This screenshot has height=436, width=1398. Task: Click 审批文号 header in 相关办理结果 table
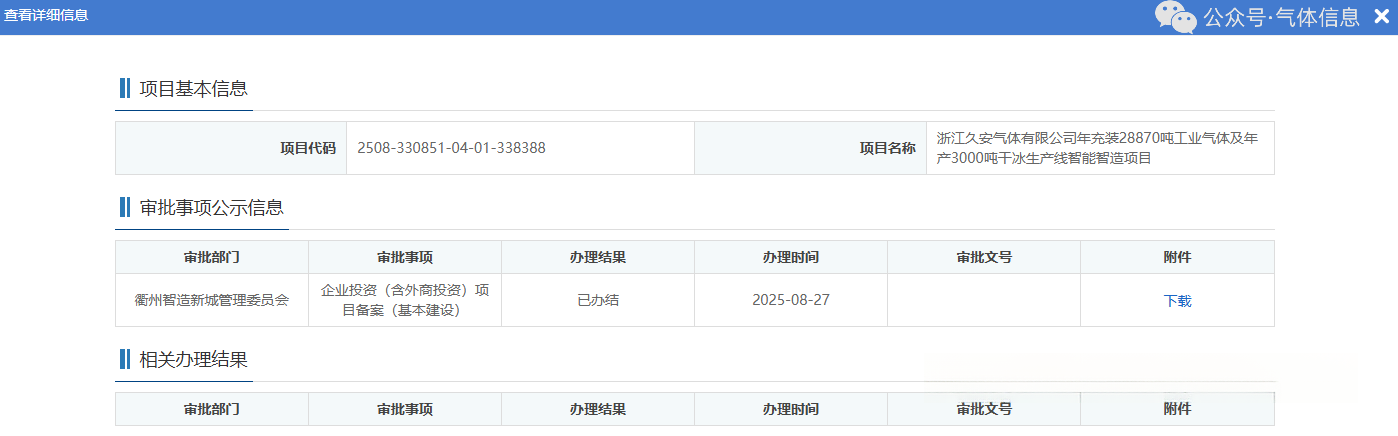tap(984, 409)
